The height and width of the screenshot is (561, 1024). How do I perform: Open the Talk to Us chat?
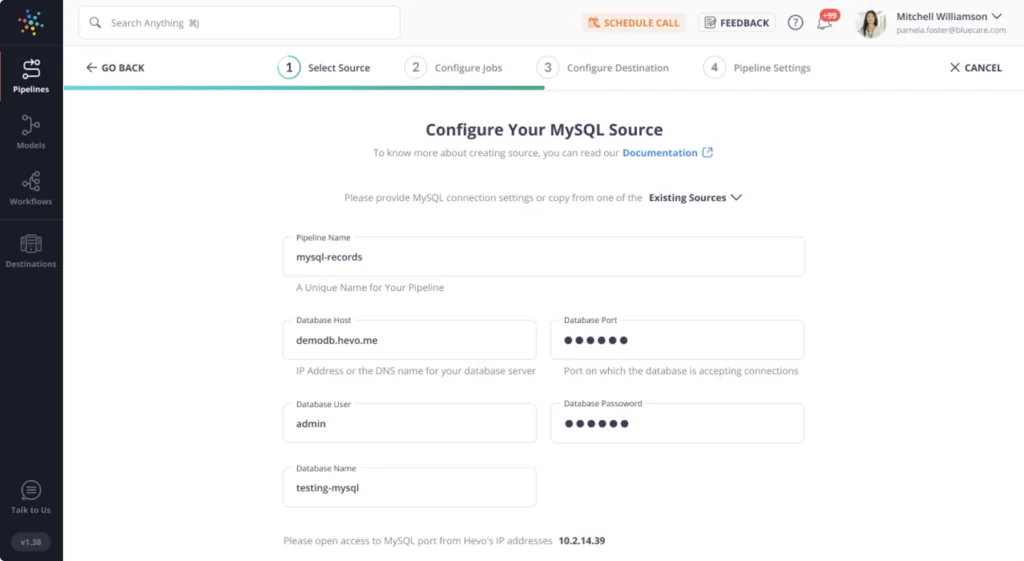[x=31, y=497]
